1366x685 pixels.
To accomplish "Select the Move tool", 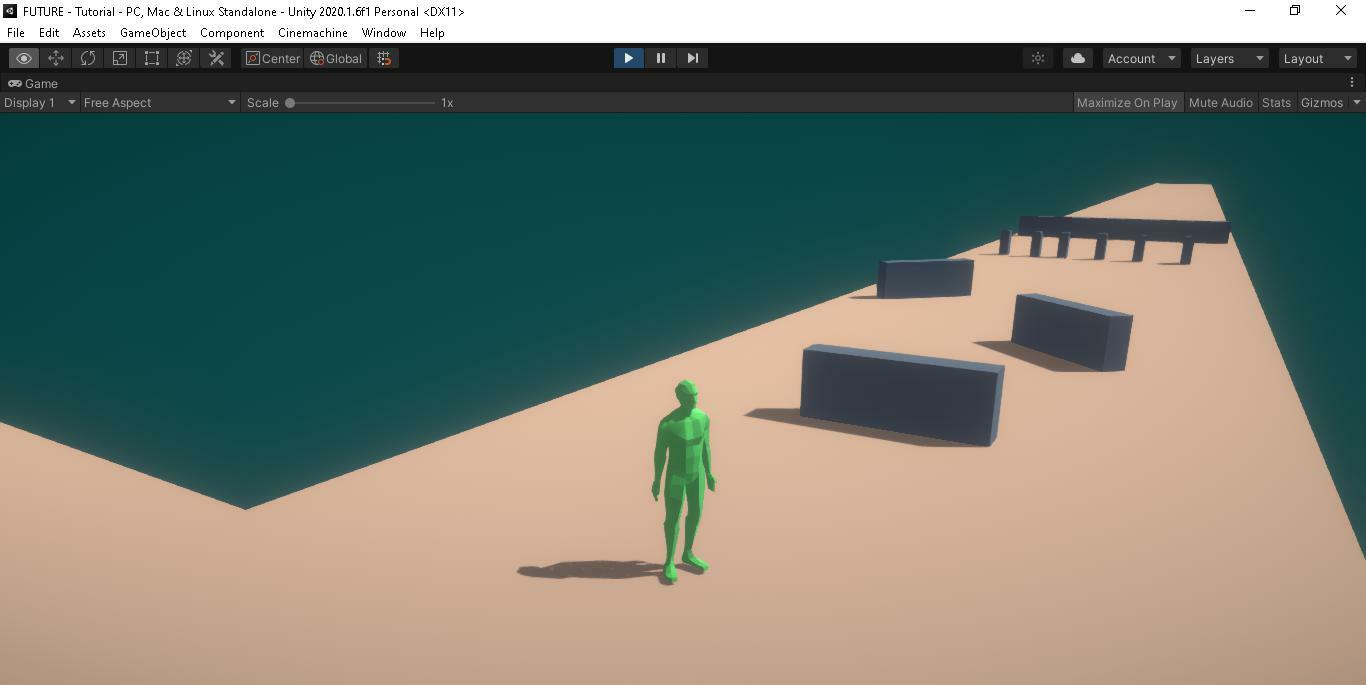I will pos(56,58).
